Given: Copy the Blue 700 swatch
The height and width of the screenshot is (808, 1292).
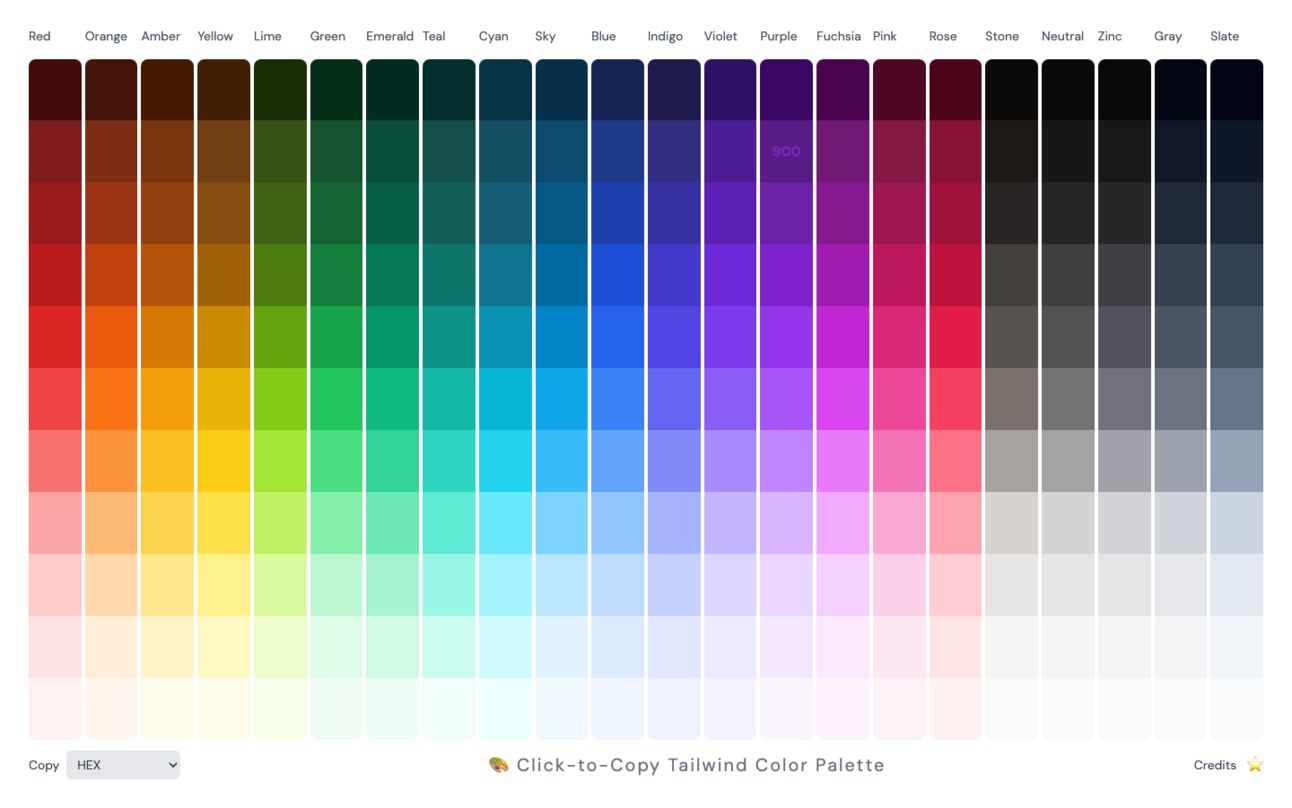Looking at the screenshot, I should click(617, 275).
